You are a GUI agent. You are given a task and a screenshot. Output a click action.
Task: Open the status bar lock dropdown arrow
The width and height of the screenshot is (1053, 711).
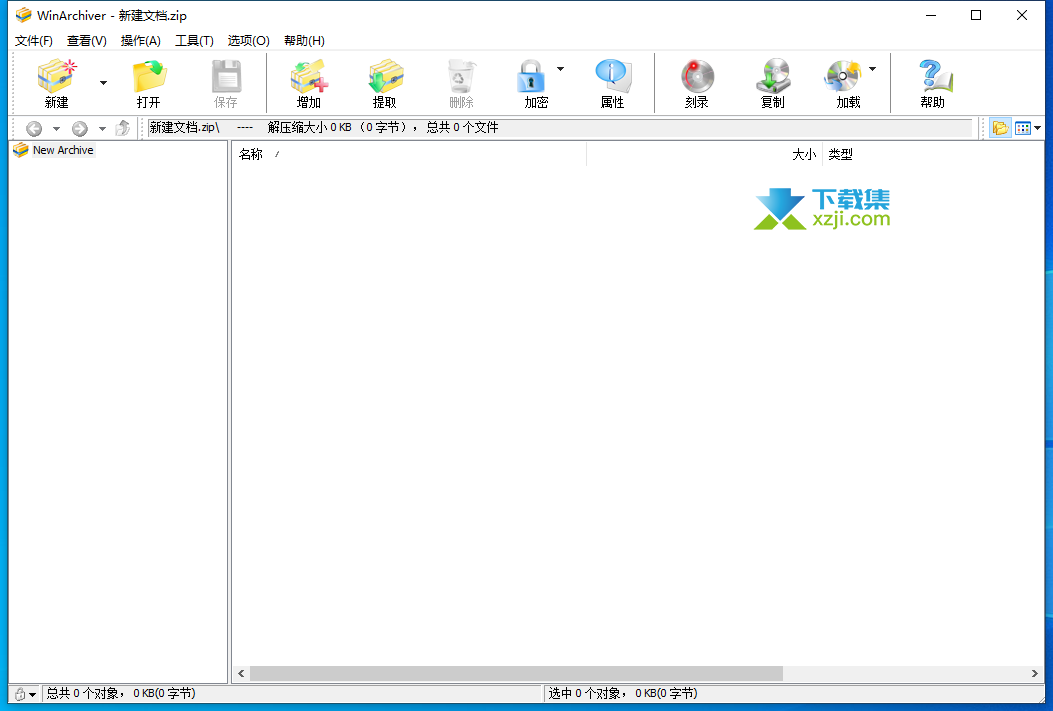pos(33,695)
